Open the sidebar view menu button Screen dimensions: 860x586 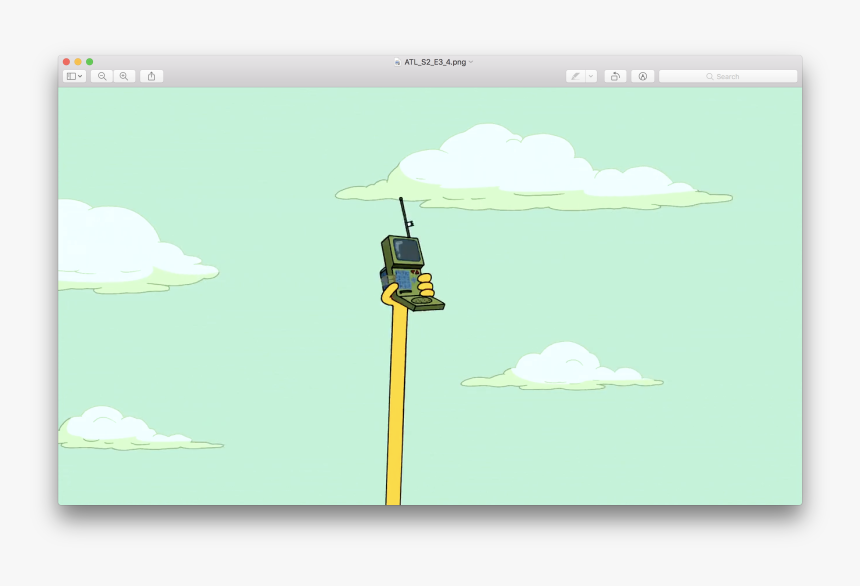74,76
